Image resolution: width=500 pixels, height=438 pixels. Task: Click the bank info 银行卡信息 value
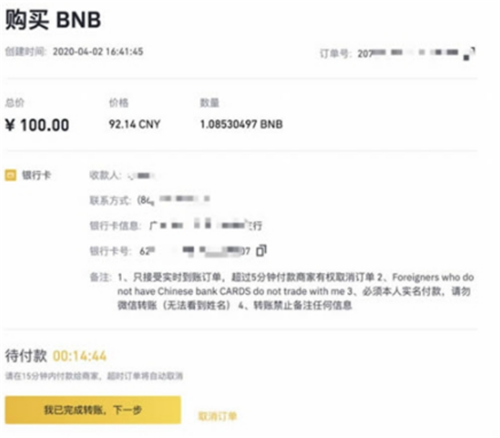(x=206, y=224)
